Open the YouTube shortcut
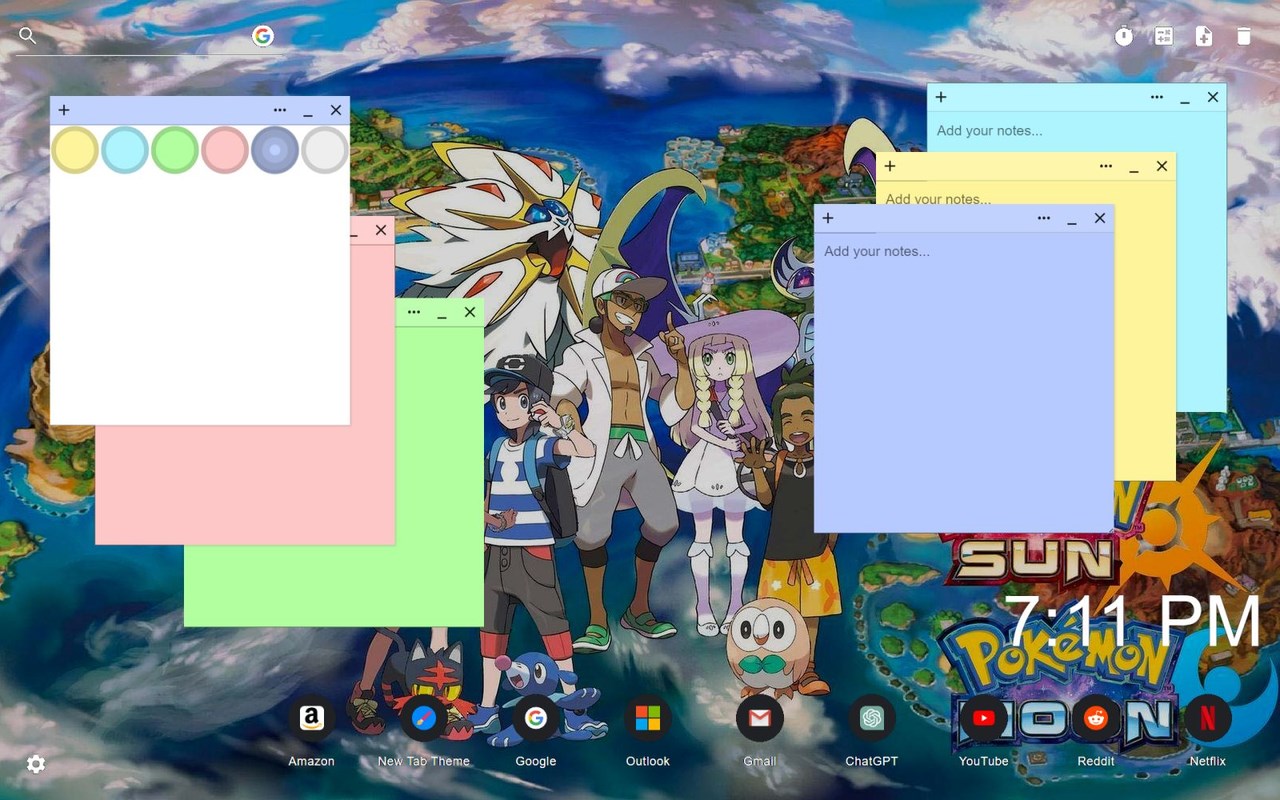 pos(984,718)
